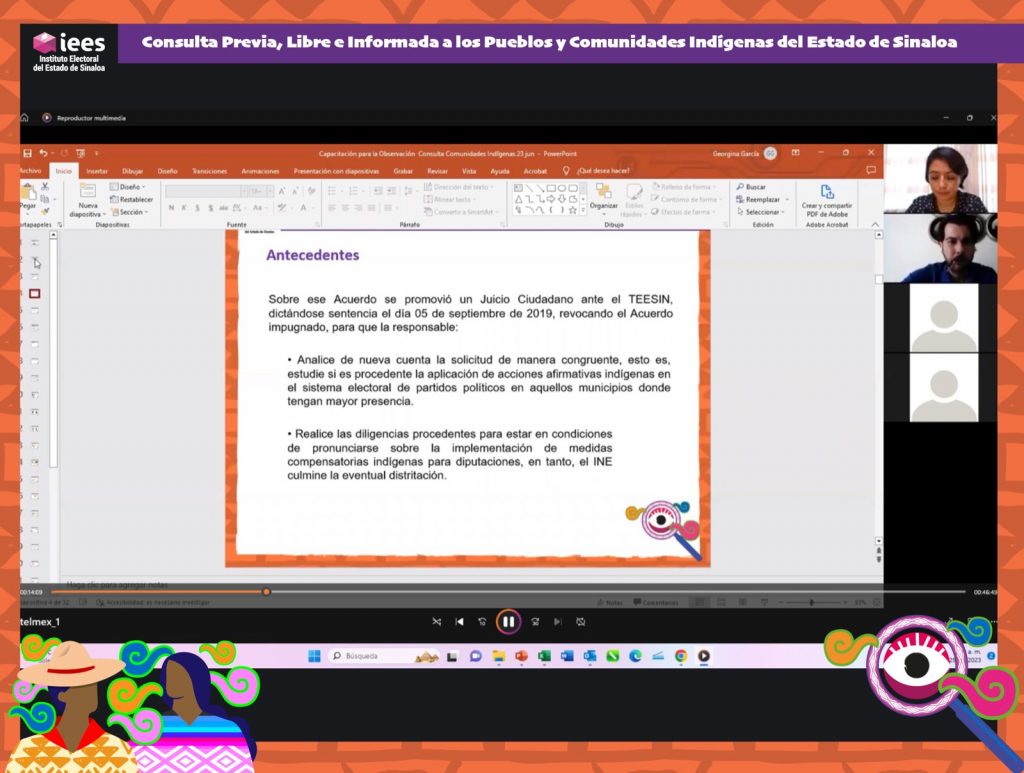The width and height of the screenshot is (1024, 773).
Task: Expand the Seleccionar dropdown
Action: coord(763,212)
